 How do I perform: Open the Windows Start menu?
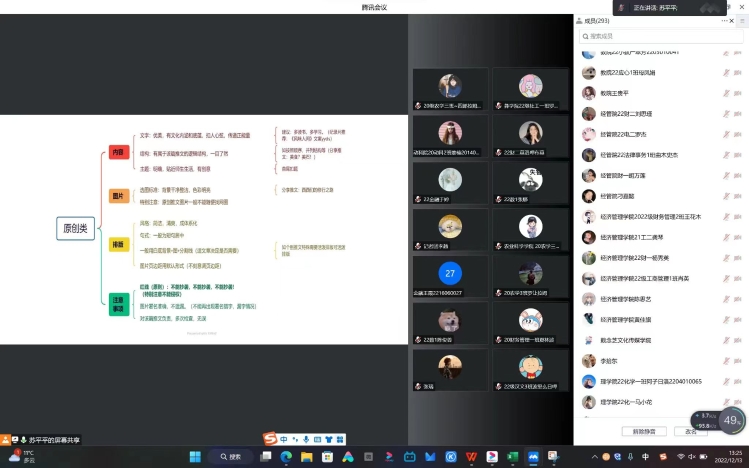[195, 457]
